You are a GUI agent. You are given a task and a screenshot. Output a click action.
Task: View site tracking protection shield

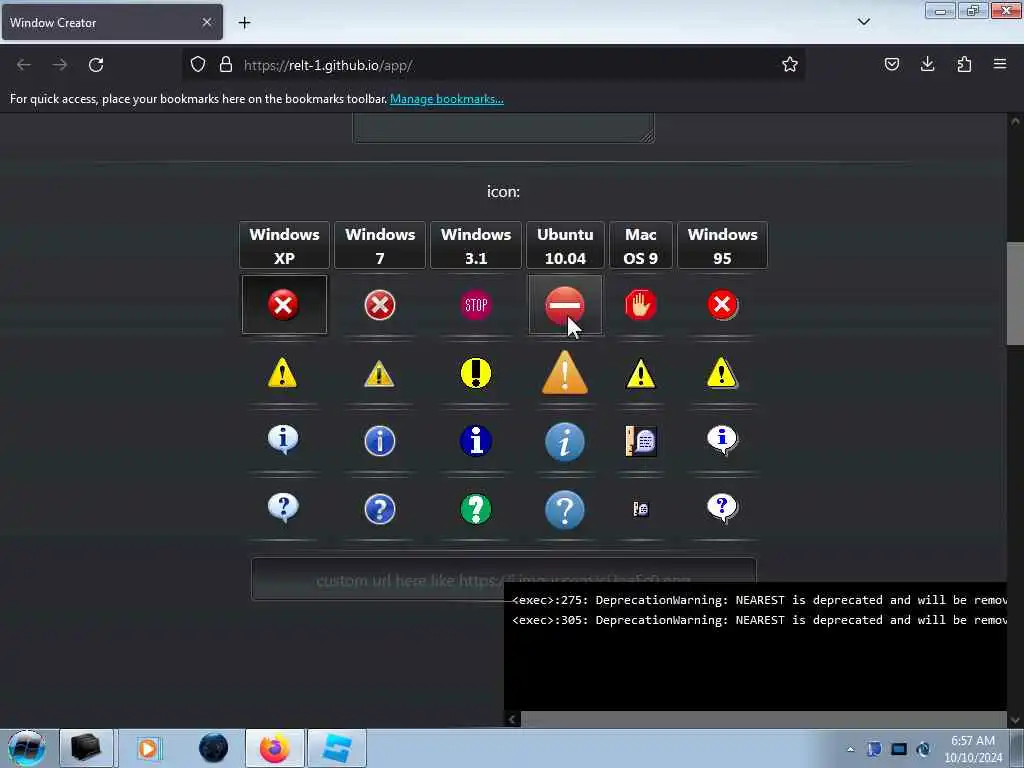(198, 65)
